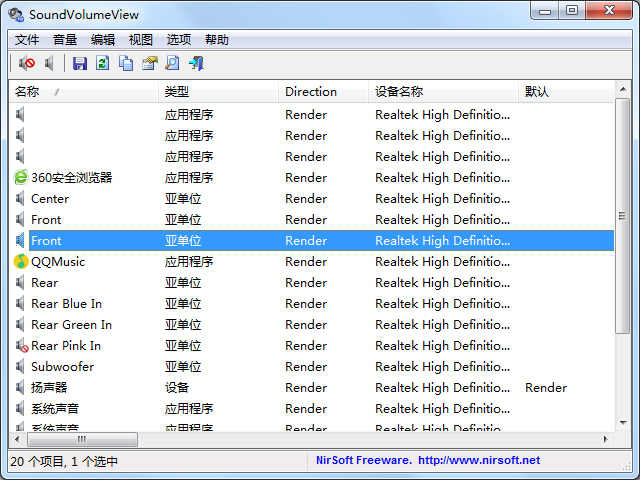The image size is (640, 480).
Task: Click the Find magnifier toolbar icon
Action: coord(172,63)
